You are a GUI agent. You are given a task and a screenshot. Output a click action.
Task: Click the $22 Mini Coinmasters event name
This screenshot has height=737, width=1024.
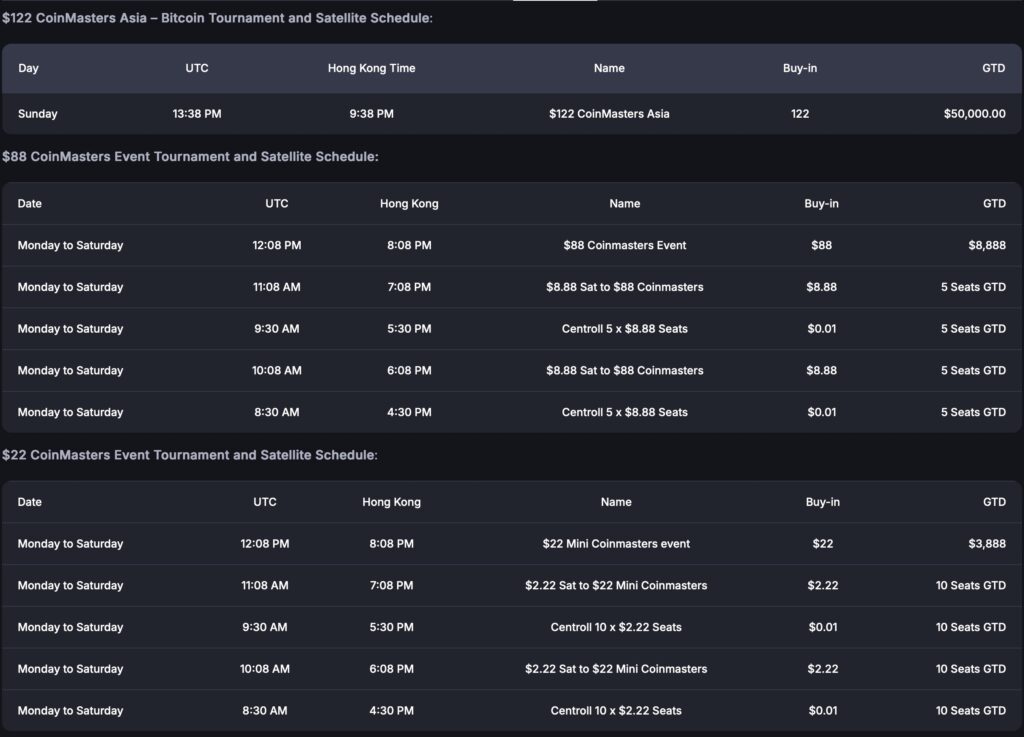pos(616,544)
